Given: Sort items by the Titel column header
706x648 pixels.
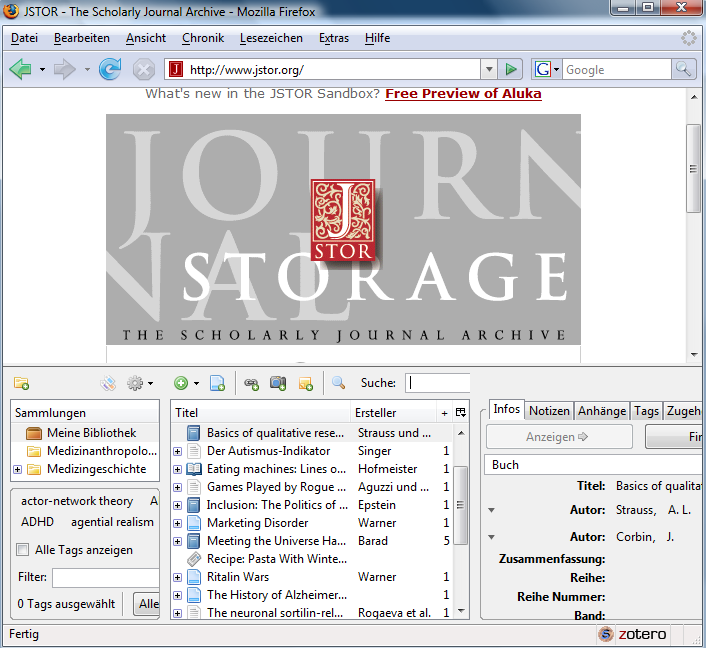Looking at the screenshot, I should click(261, 412).
